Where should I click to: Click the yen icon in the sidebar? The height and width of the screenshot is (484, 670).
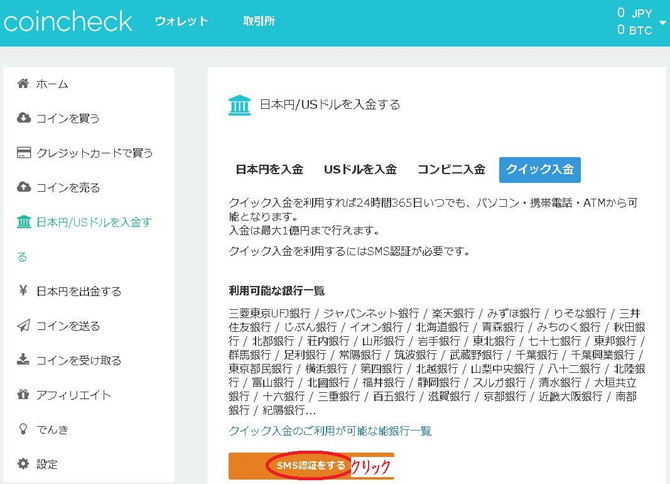pyautogui.click(x=23, y=290)
